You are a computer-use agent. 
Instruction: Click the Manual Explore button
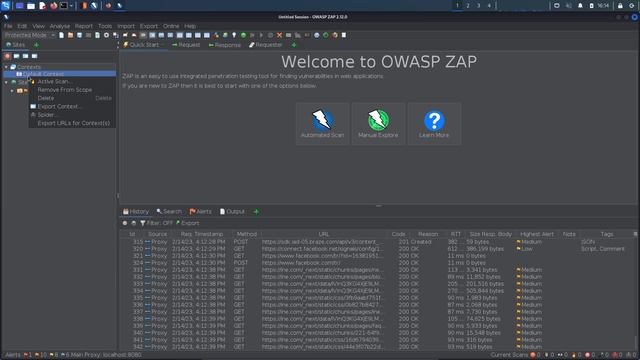378,124
